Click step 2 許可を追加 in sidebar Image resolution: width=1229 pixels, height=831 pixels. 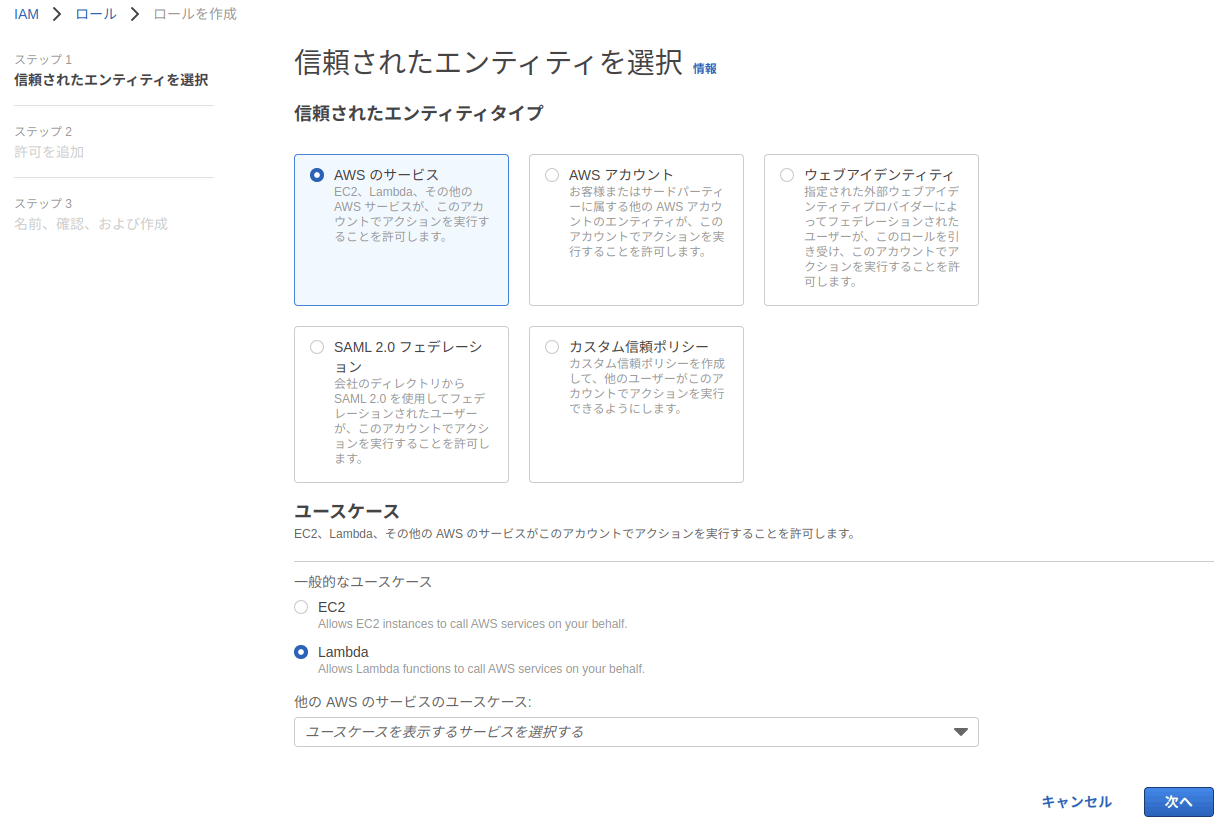49,152
